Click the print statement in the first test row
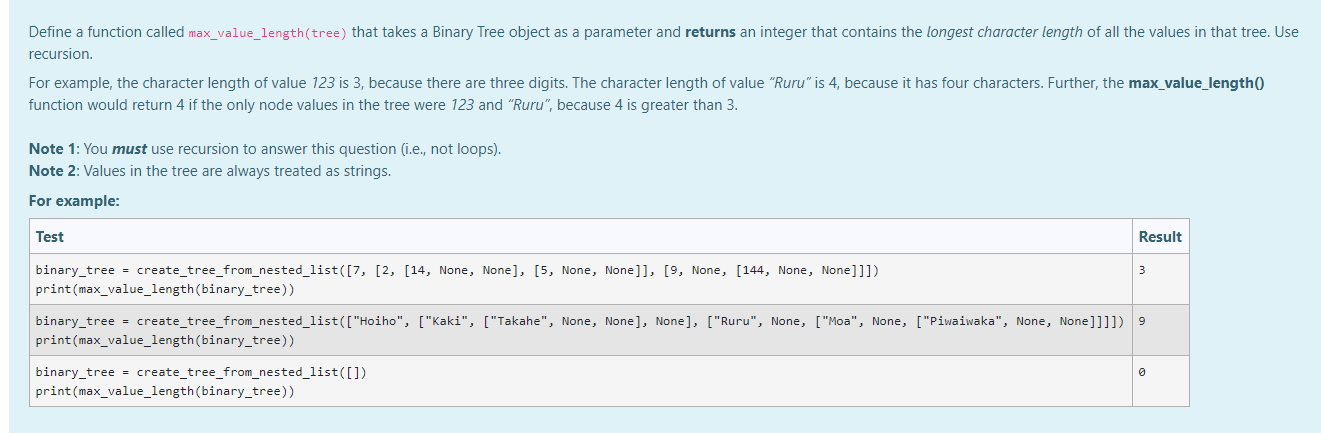This screenshot has width=1321, height=433. pyautogui.click(x=165, y=289)
